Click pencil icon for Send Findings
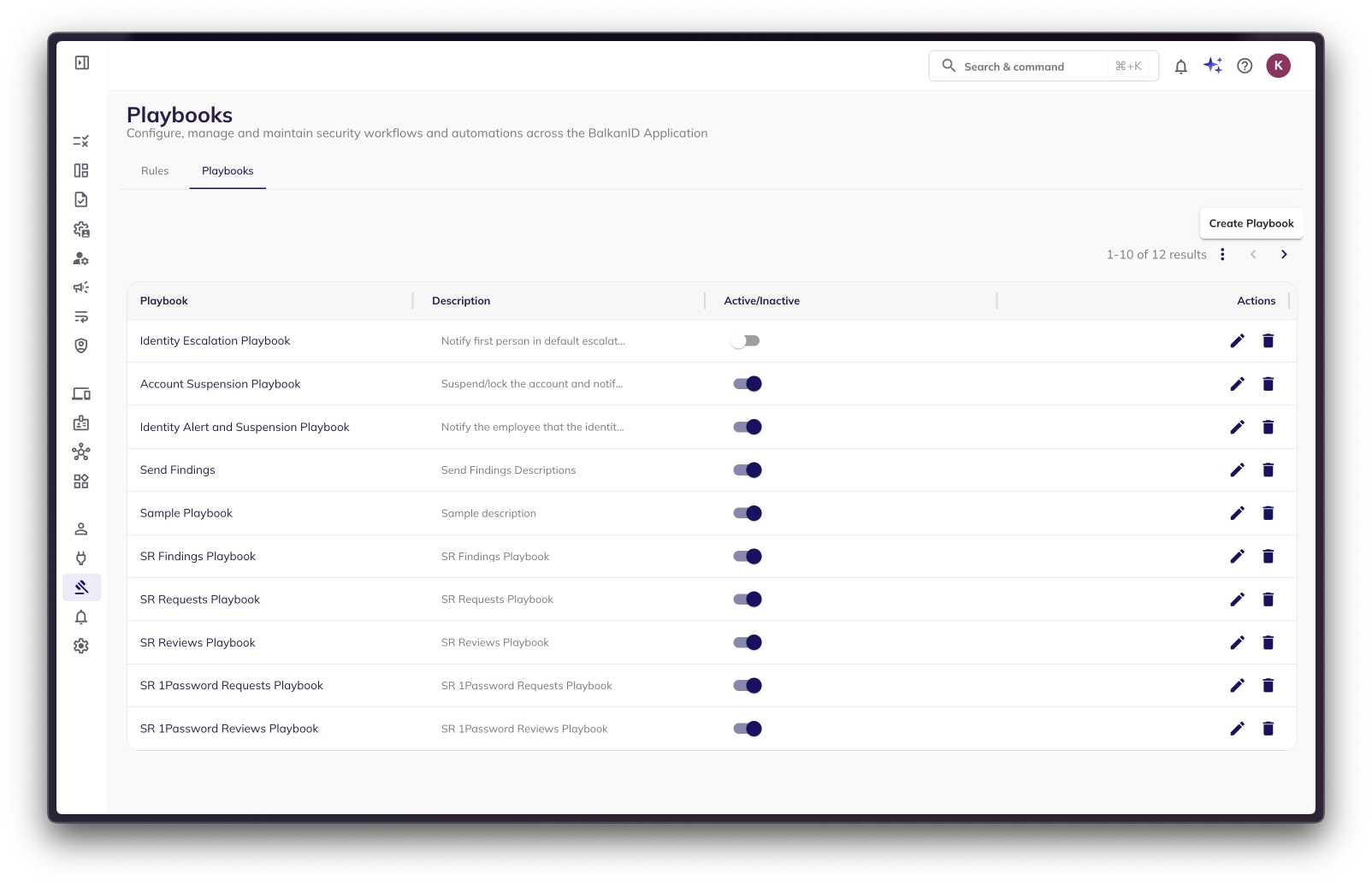The image size is (1372, 886). [1237, 470]
